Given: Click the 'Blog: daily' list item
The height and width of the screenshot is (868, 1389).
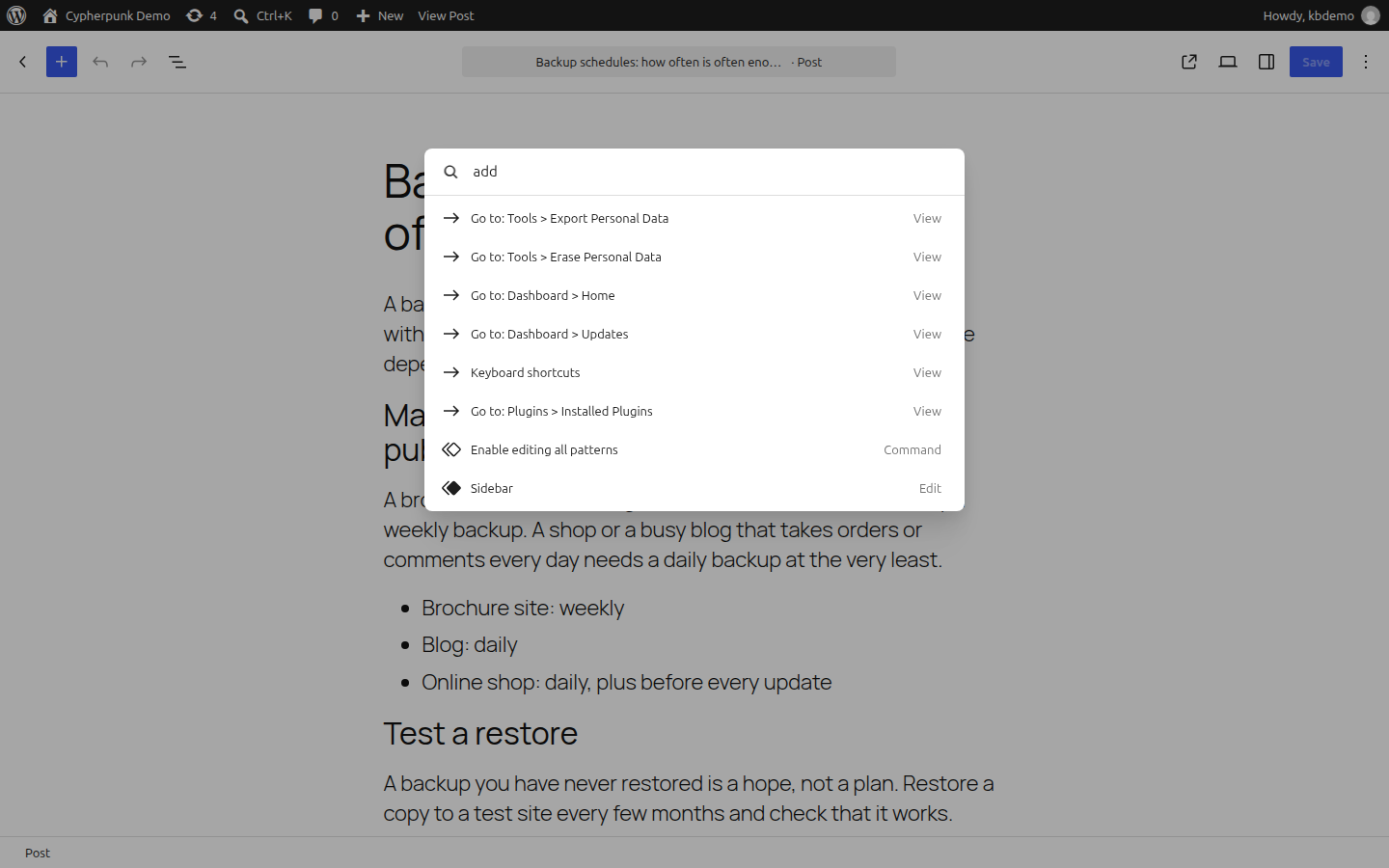Looking at the screenshot, I should (470, 645).
